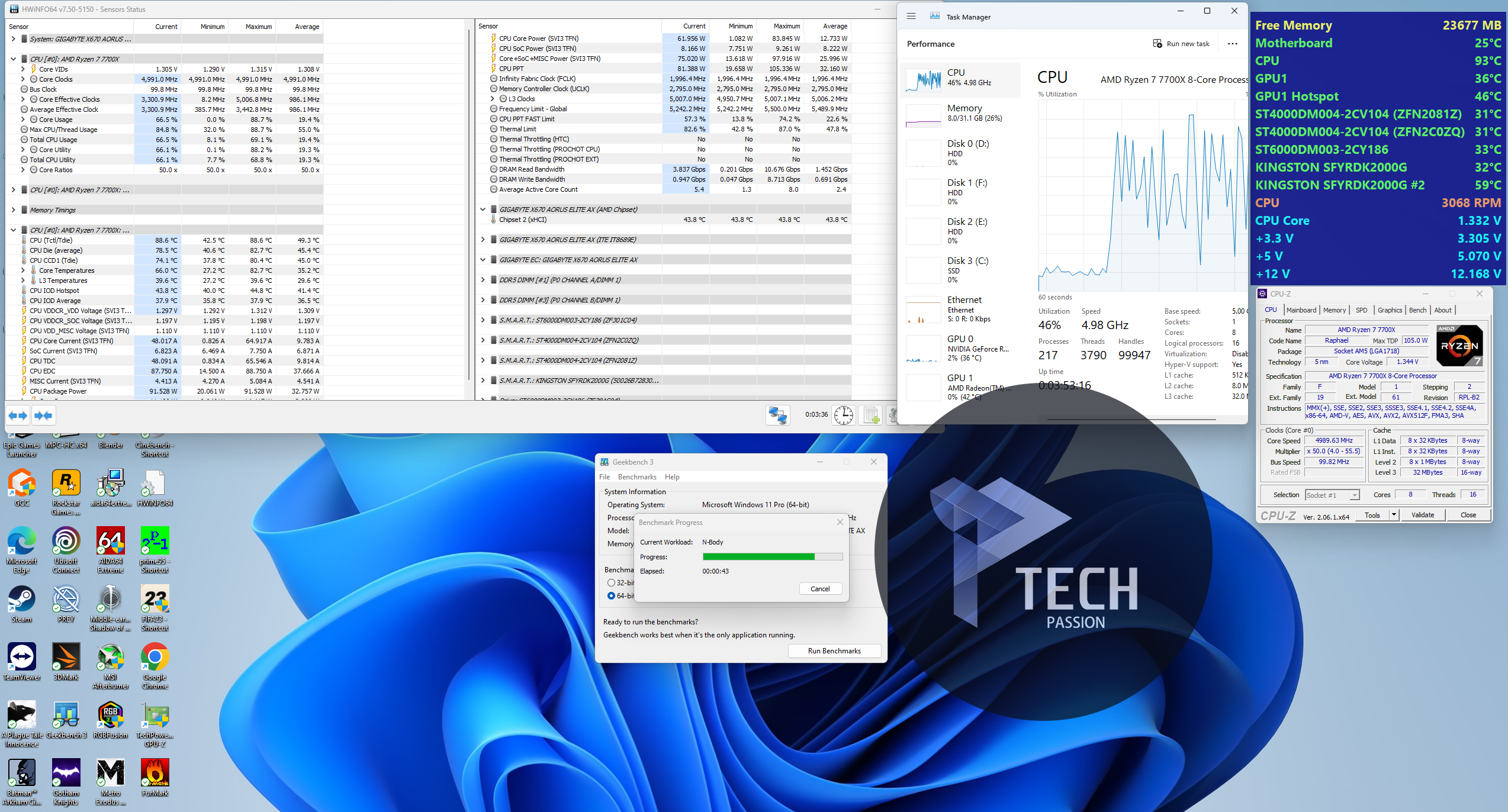Image resolution: width=1508 pixels, height=812 pixels.
Task: Collapse the CPU [#0] AMD Ryzen 7 7700X group
Action: (x=13, y=59)
